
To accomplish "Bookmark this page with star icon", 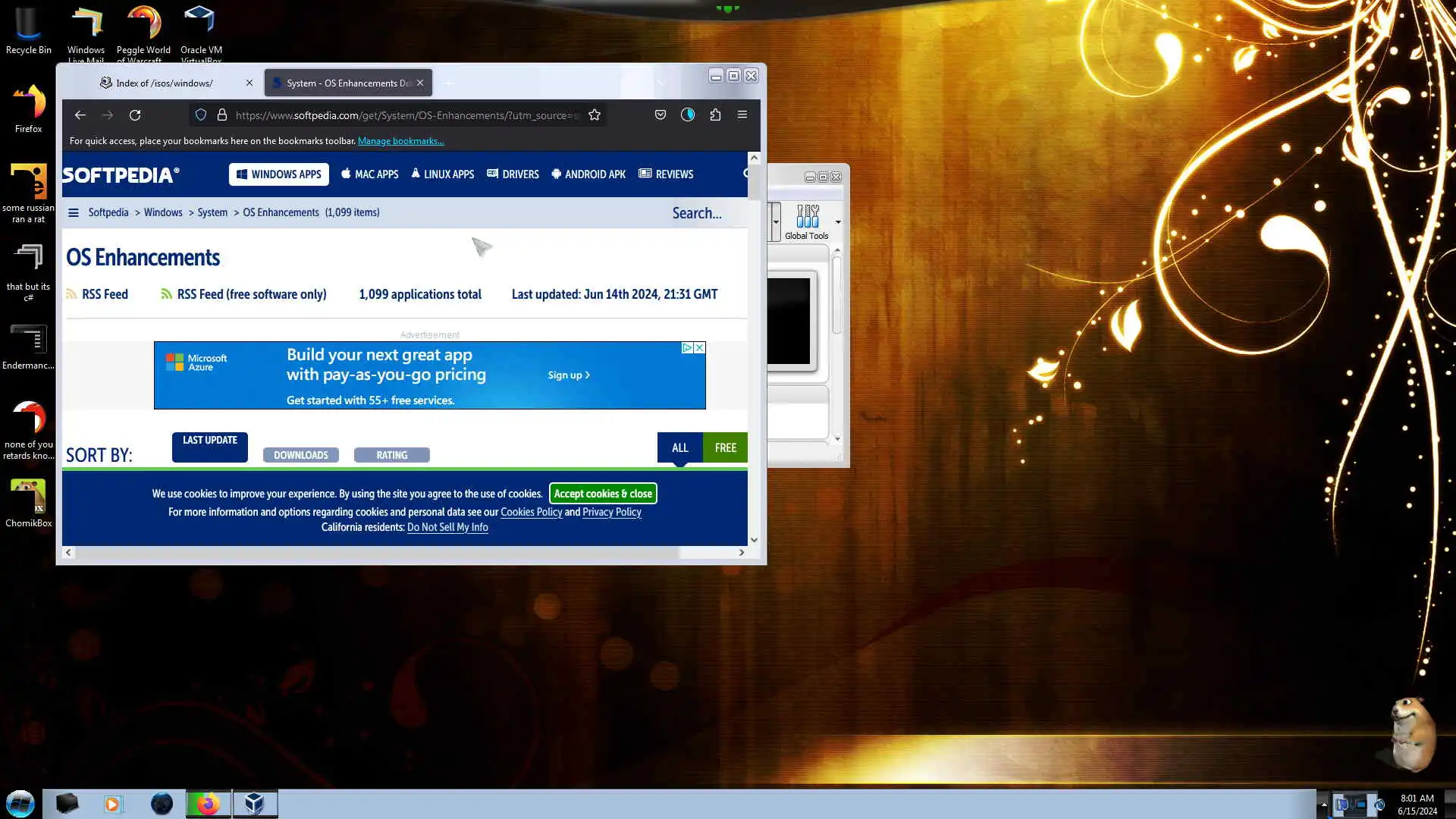I will point(595,115).
